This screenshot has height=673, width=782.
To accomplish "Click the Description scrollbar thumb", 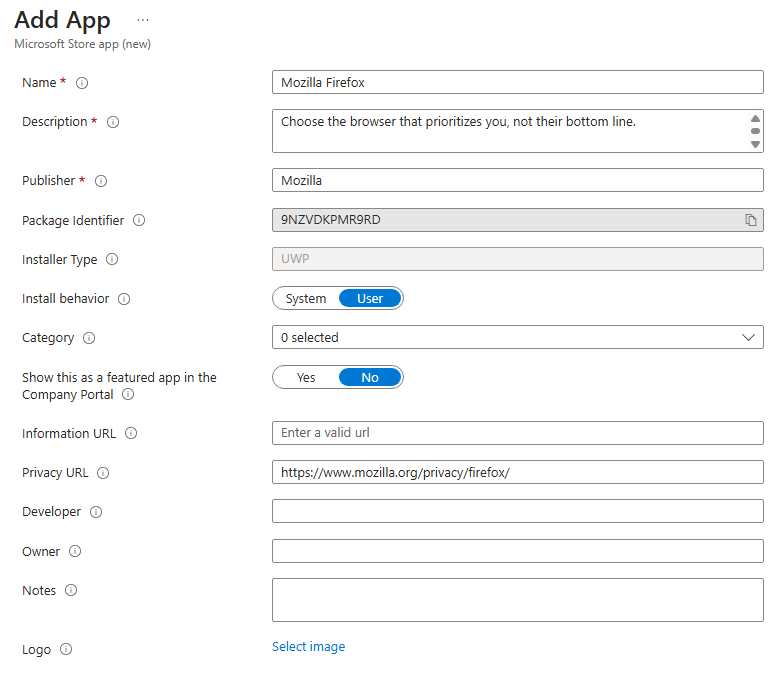I will click(756, 131).
